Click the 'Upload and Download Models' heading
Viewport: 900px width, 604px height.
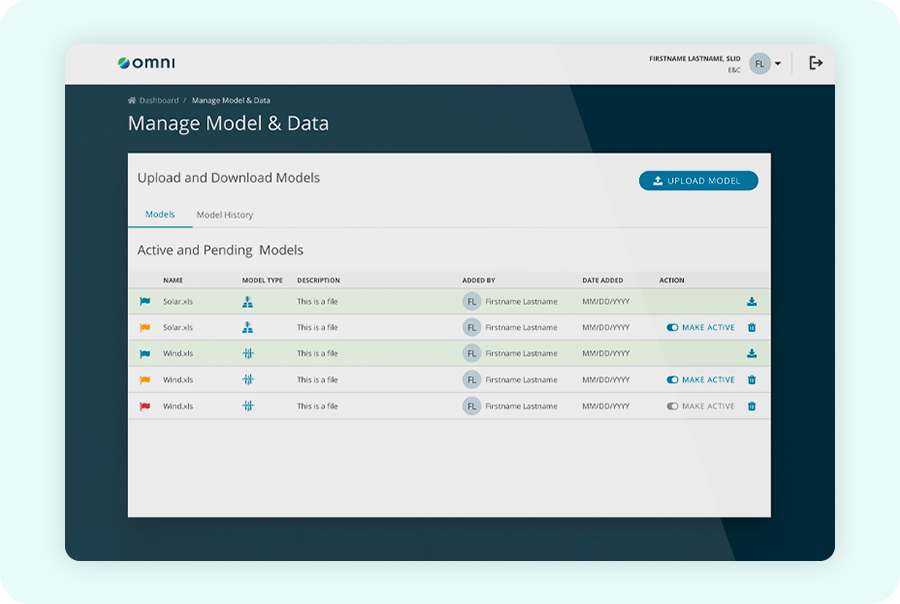tap(228, 178)
